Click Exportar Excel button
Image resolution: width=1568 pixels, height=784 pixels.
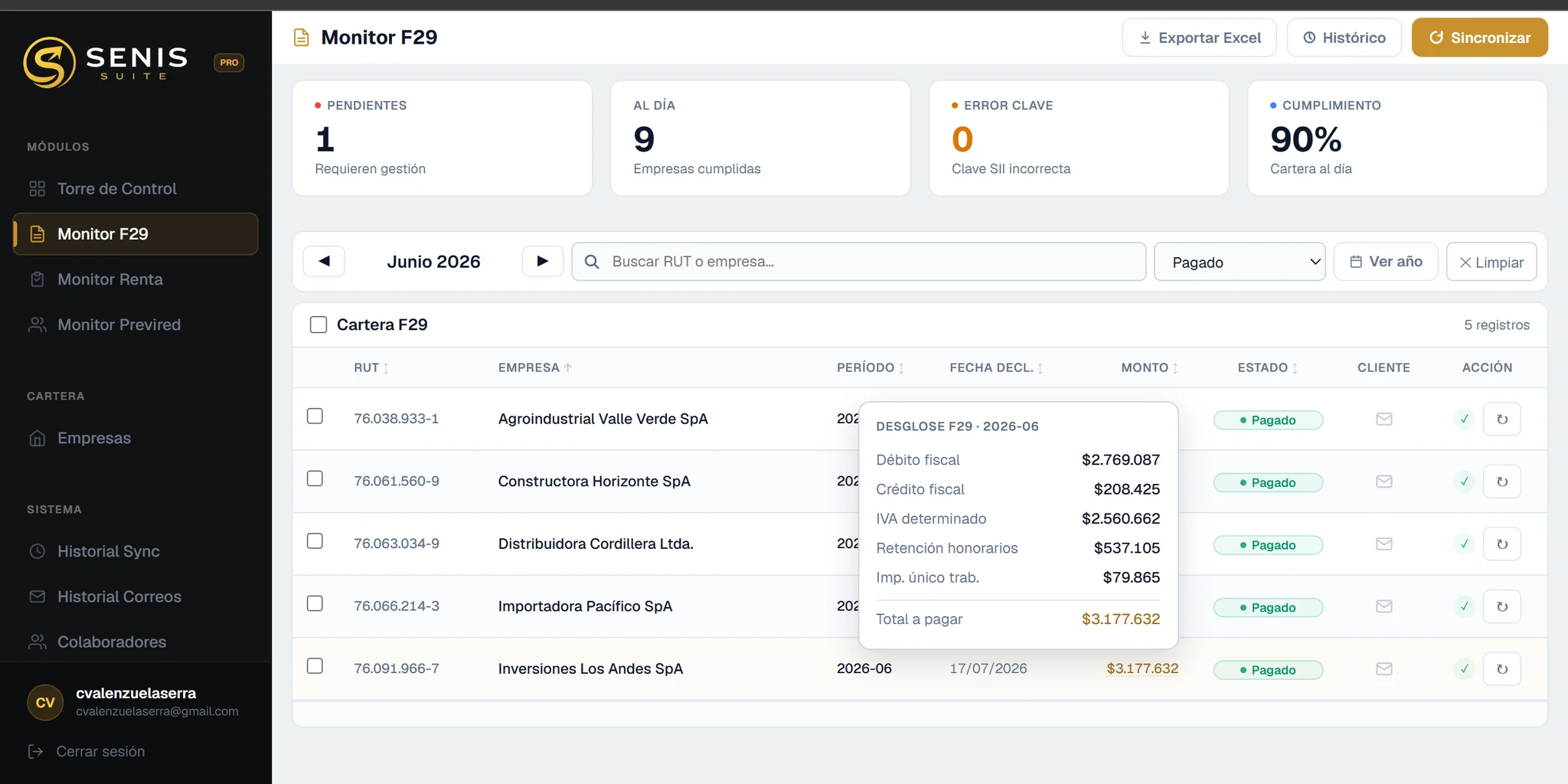[1199, 38]
